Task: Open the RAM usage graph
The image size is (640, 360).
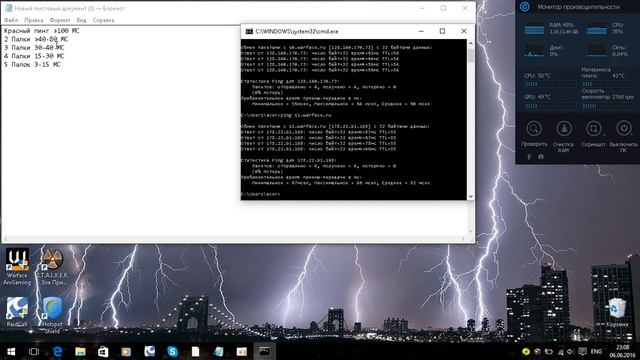Action: coord(534,30)
